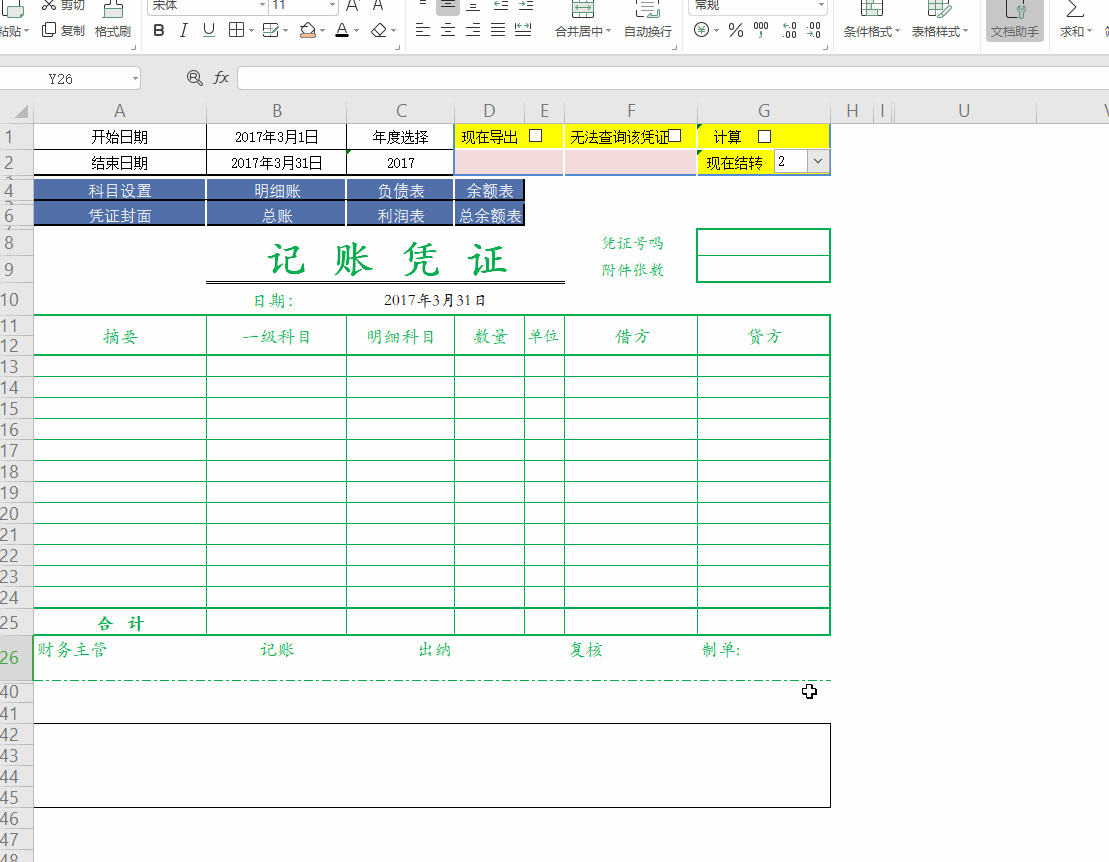Select the column G header

pyautogui.click(x=764, y=111)
